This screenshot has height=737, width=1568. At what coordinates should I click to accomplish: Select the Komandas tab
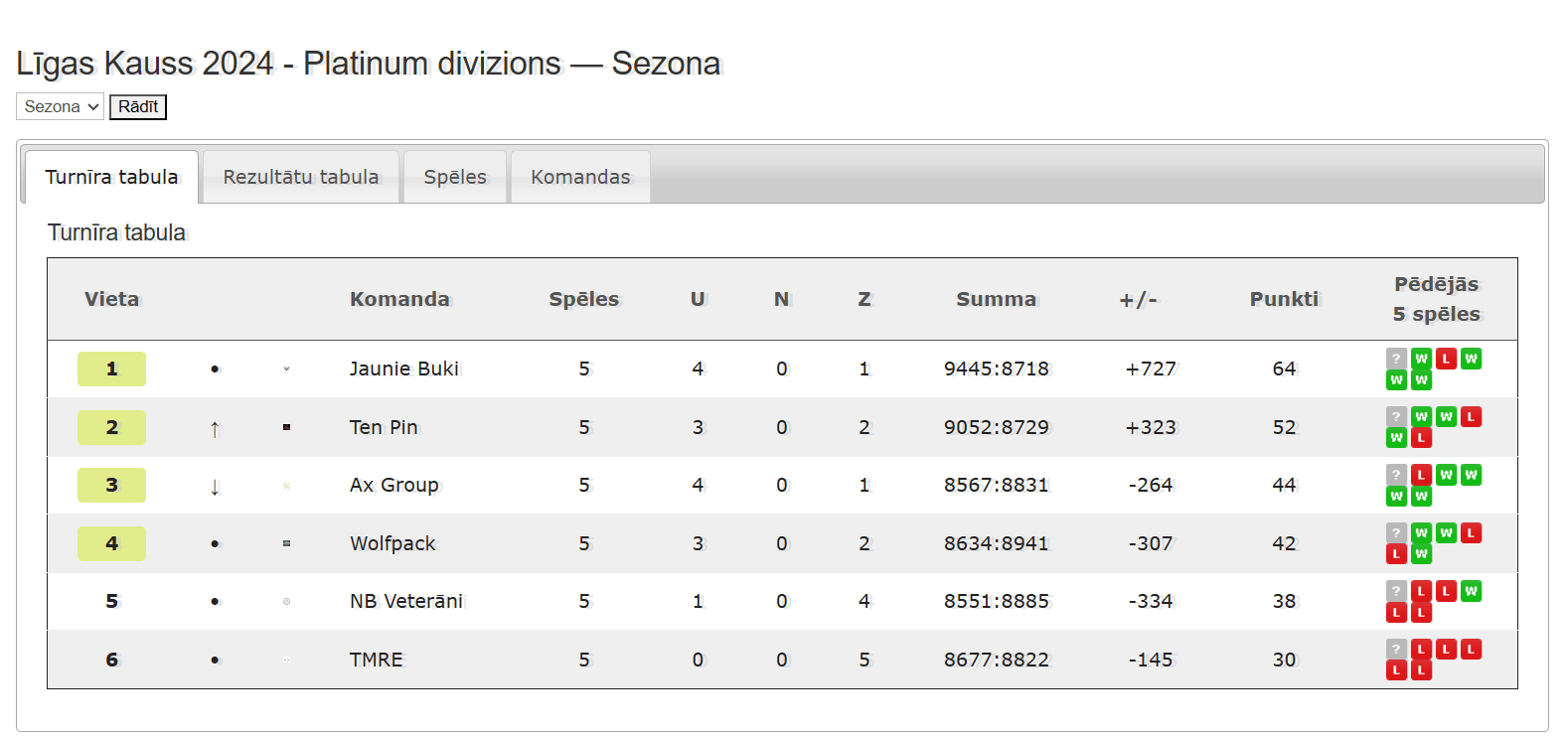click(580, 177)
